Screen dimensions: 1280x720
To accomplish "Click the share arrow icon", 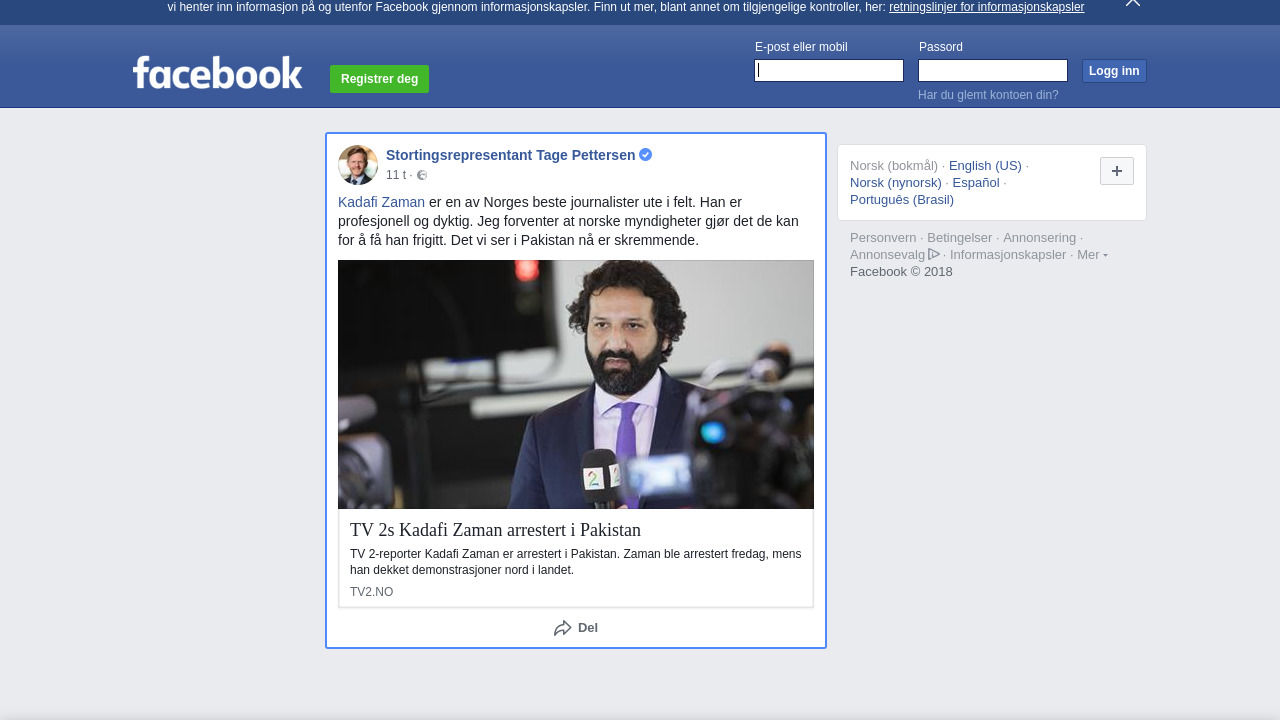I will click(x=563, y=628).
